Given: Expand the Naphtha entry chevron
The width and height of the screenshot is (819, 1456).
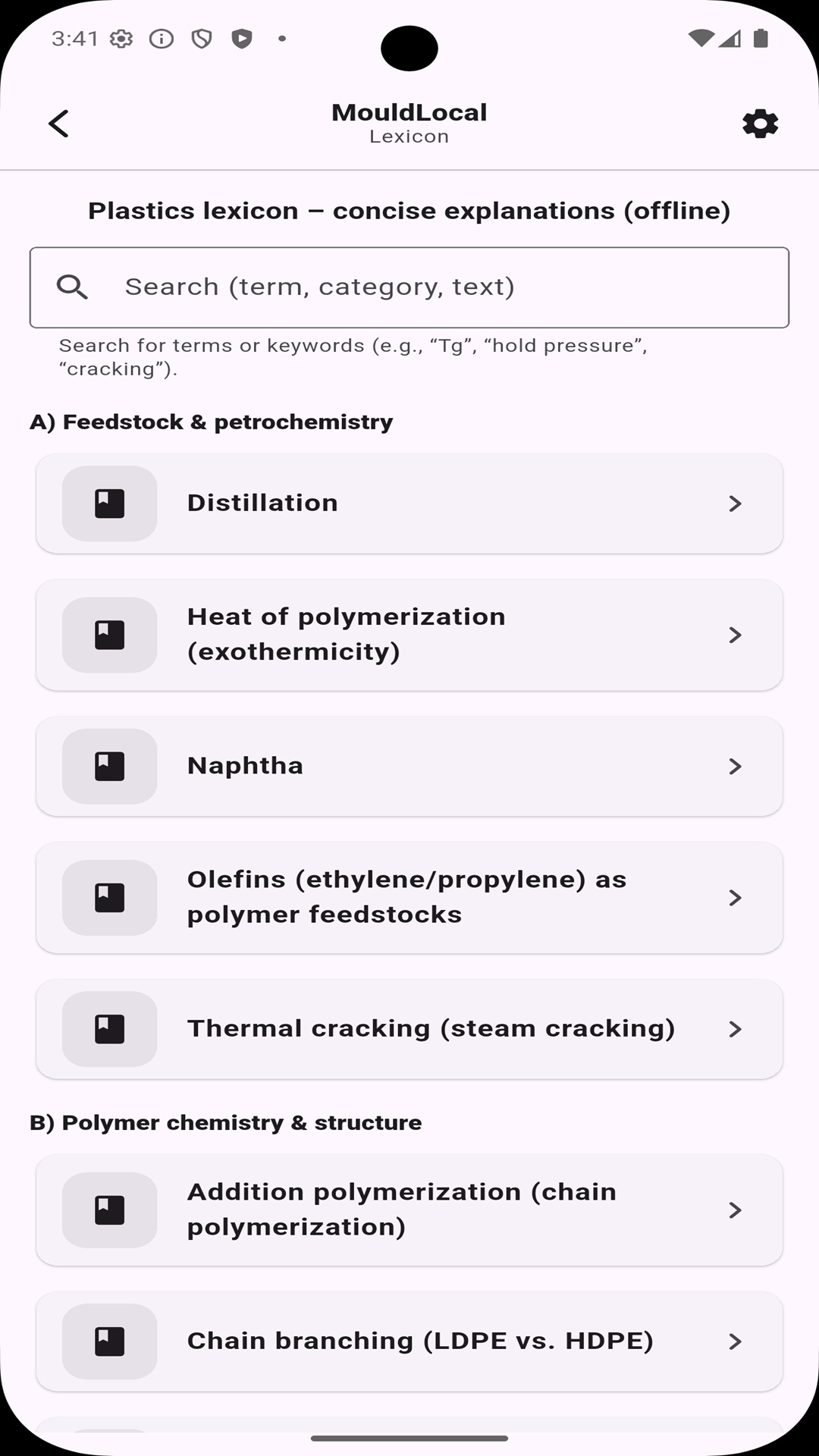Looking at the screenshot, I should 734,766.
